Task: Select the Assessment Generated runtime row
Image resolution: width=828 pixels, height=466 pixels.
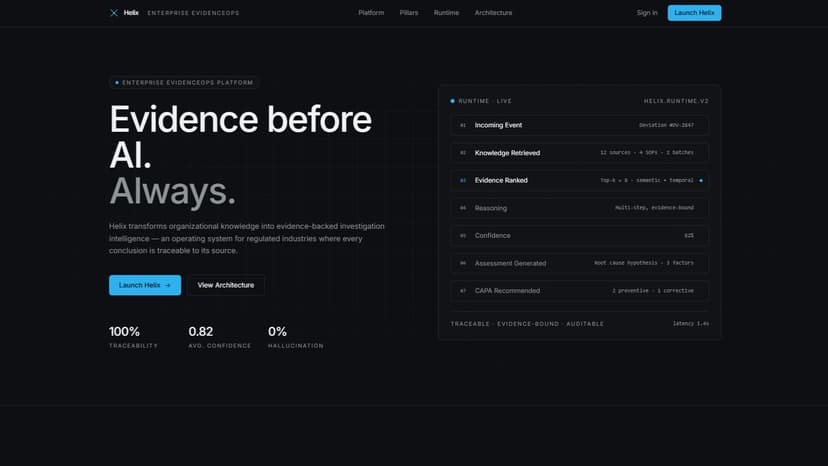Action: [579, 263]
